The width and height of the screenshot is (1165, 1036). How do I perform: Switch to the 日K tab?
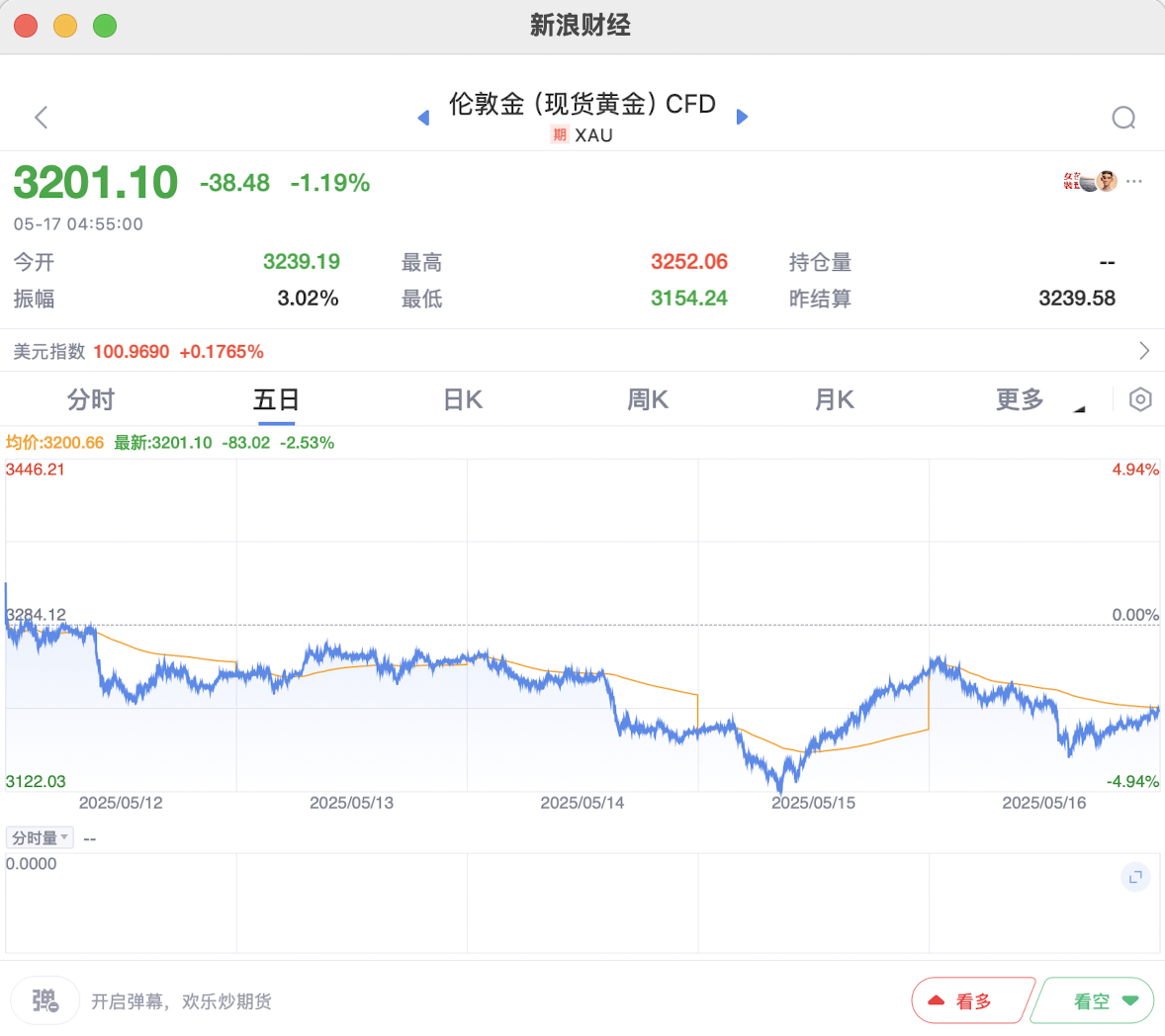click(x=463, y=399)
